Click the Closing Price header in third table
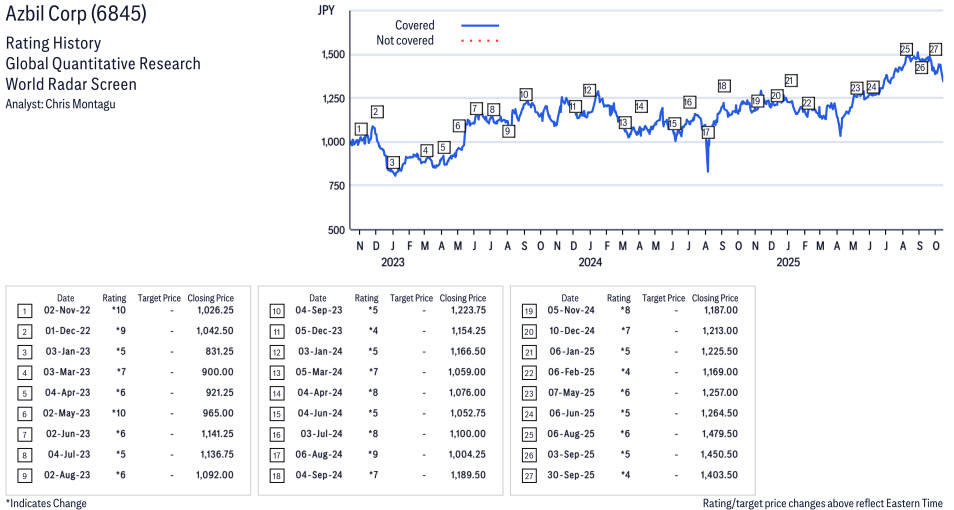The height and width of the screenshot is (510, 954). pyautogui.click(x=715, y=298)
